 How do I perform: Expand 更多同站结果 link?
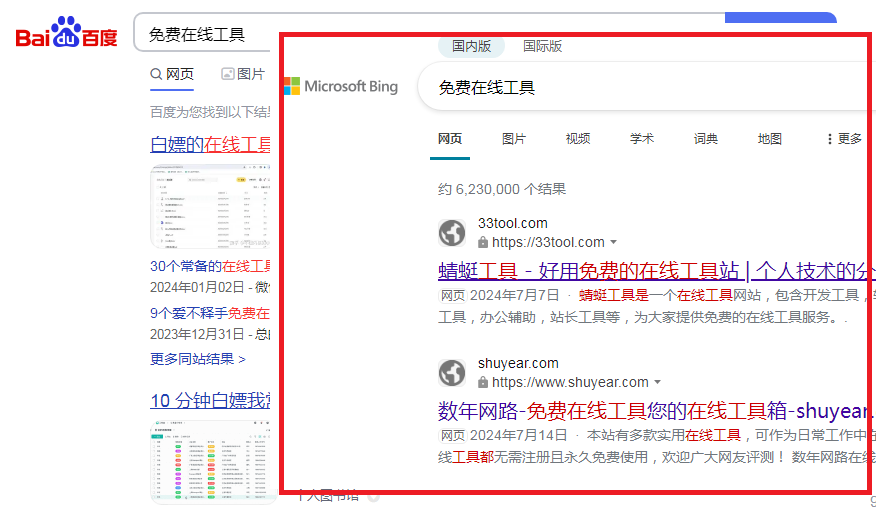[x=197, y=359]
